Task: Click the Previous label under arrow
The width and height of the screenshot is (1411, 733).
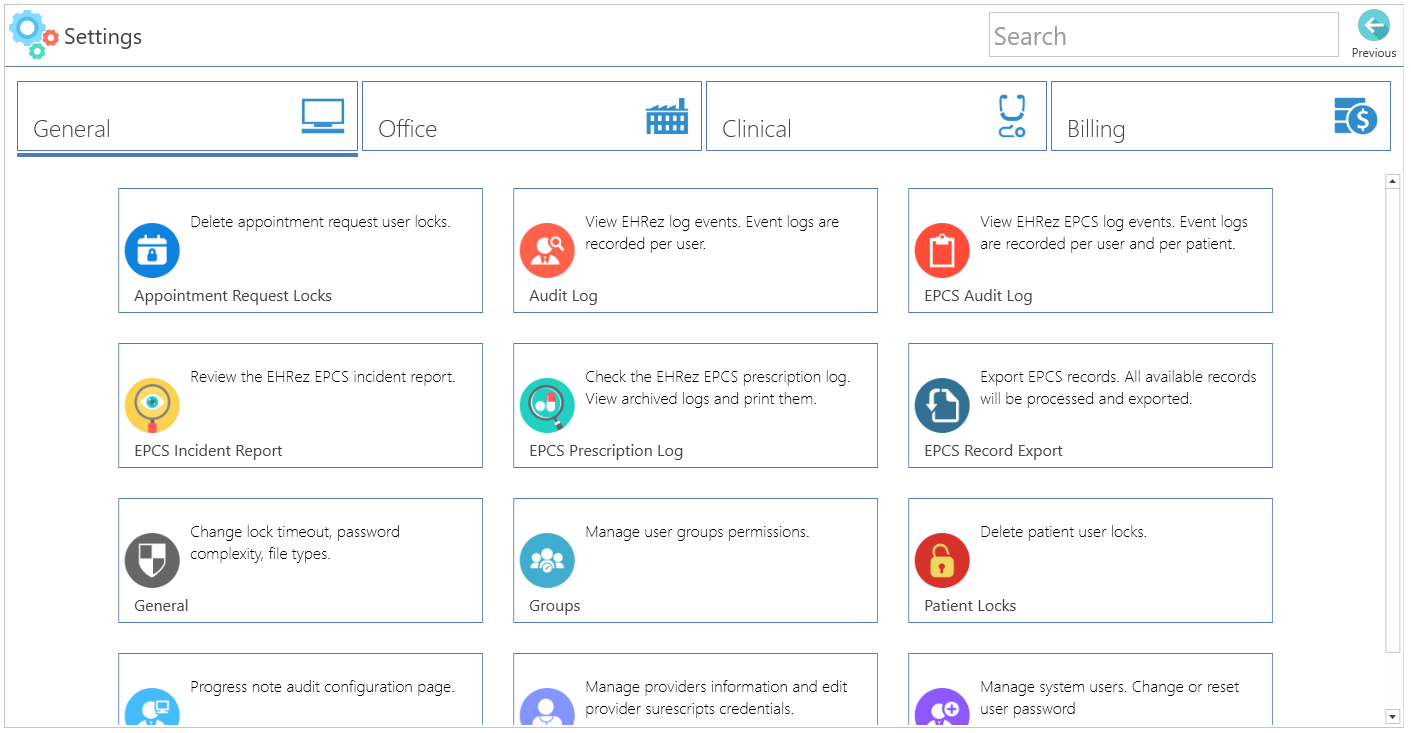Action: click(1374, 53)
